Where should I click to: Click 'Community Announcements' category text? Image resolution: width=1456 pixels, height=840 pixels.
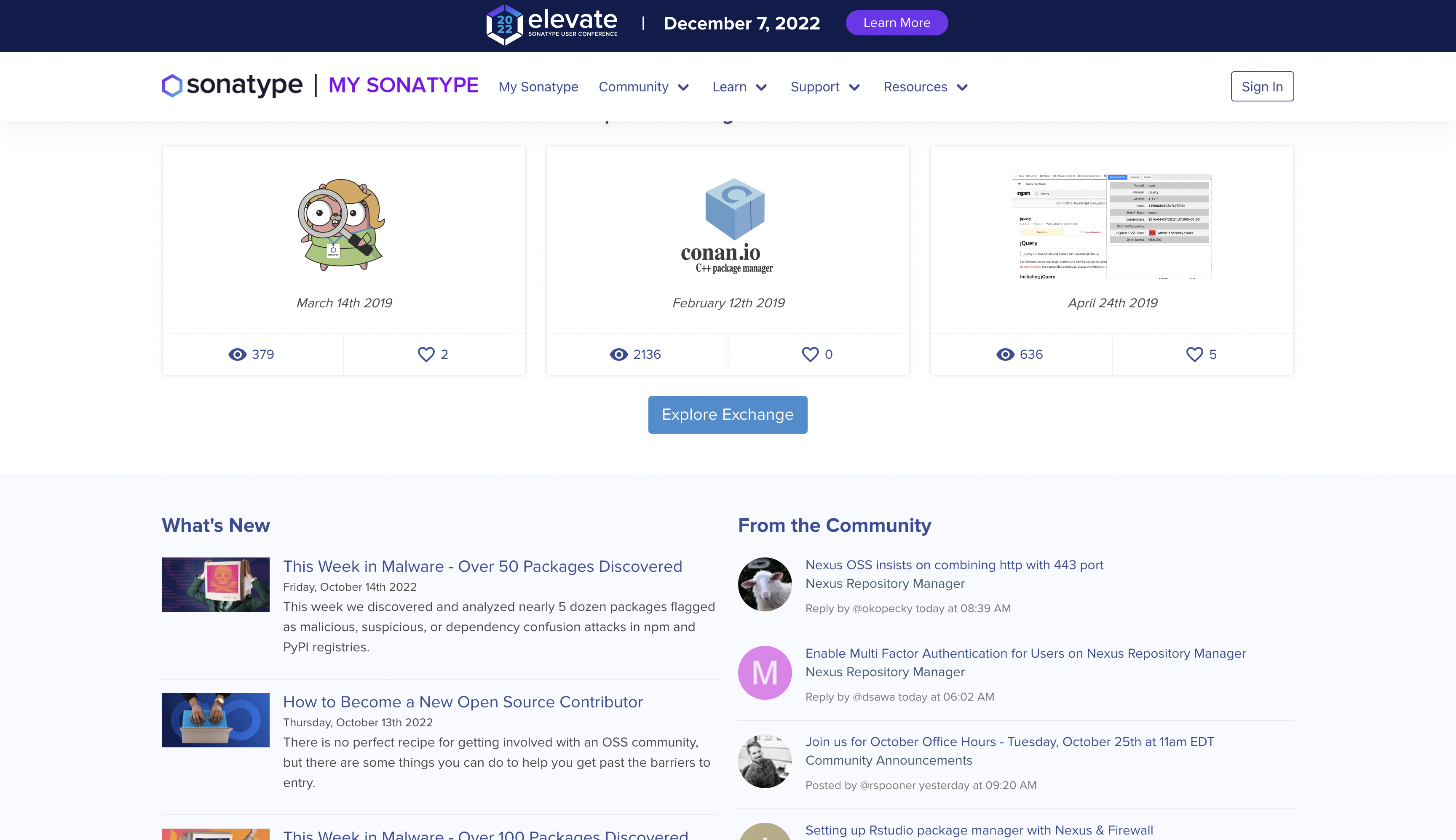pos(889,760)
